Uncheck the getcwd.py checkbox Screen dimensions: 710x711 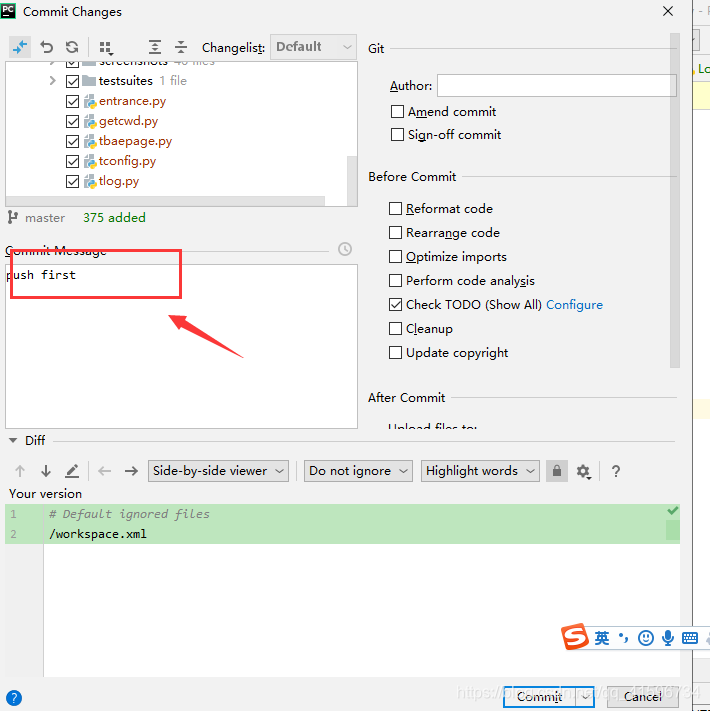pyautogui.click(x=73, y=122)
